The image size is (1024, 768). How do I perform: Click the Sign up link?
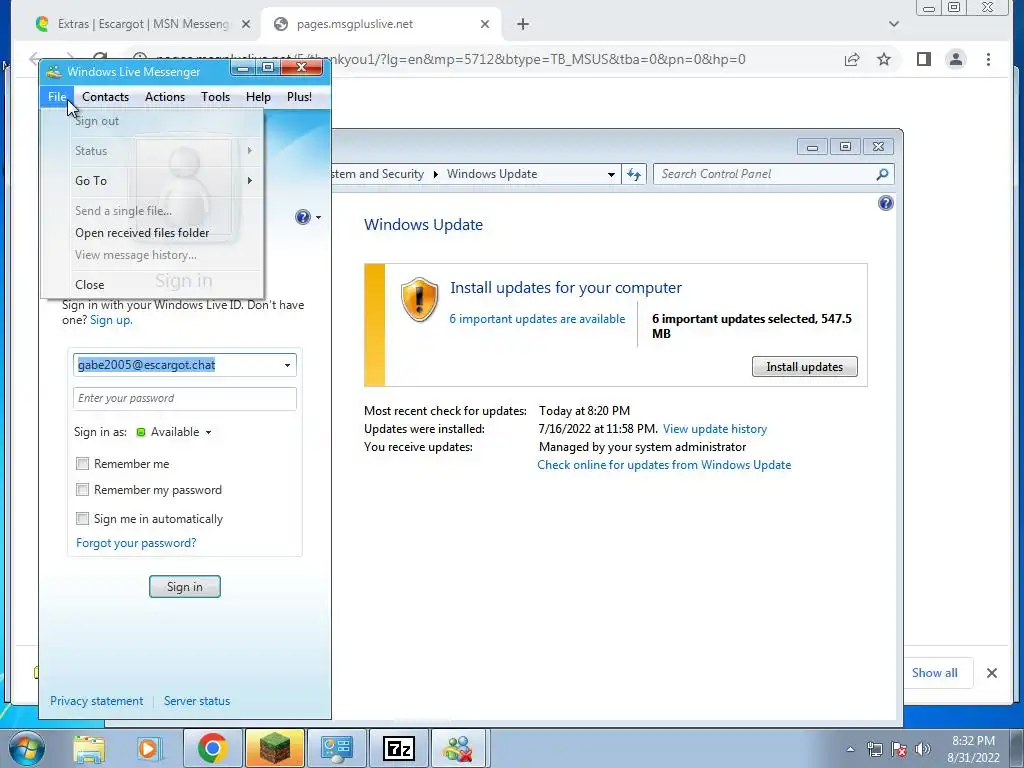pyautogui.click(x=111, y=320)
